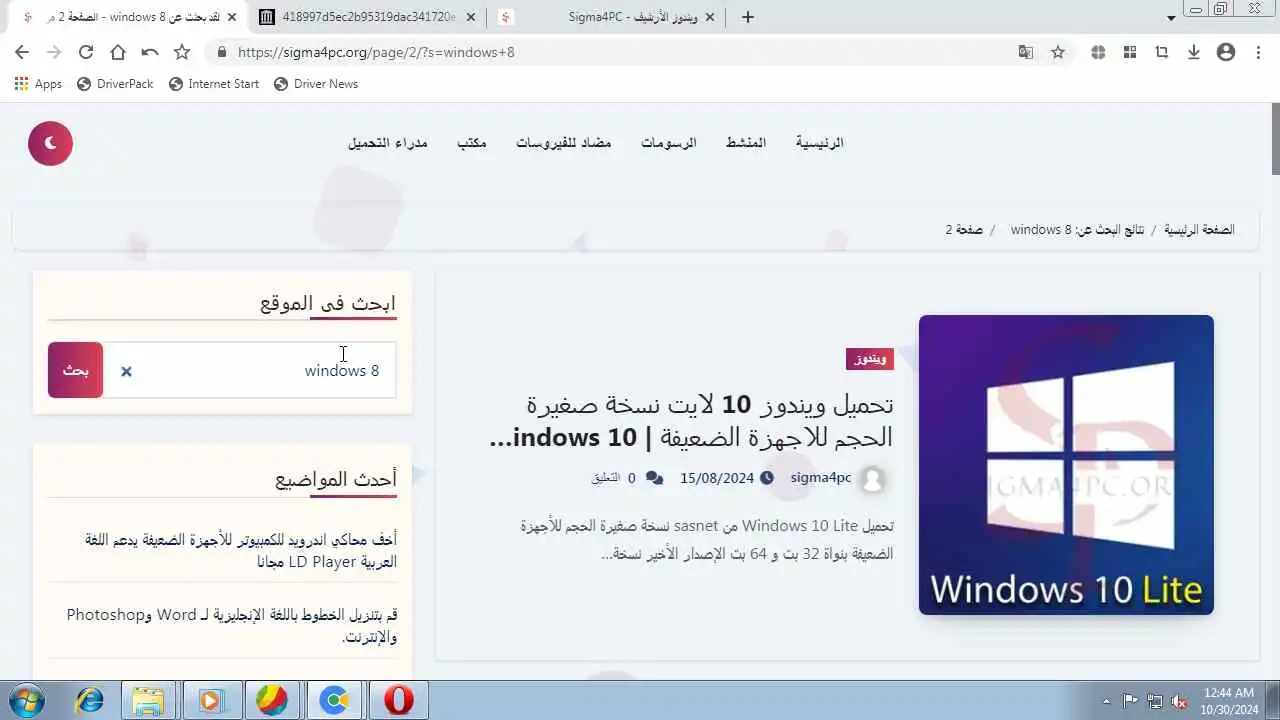Open the Photoshop and Word fonts recent post

click(x=232, y=626)
